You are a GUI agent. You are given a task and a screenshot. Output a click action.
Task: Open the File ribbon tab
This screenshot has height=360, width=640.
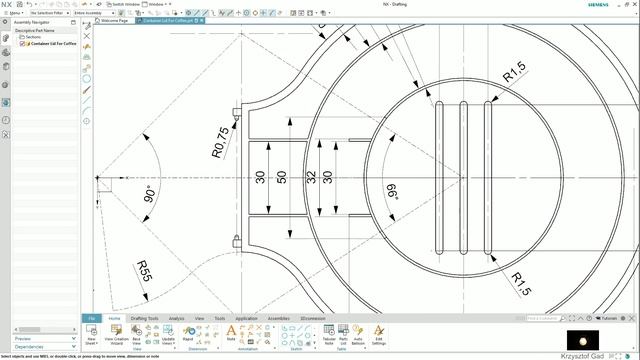pos(92,318)
